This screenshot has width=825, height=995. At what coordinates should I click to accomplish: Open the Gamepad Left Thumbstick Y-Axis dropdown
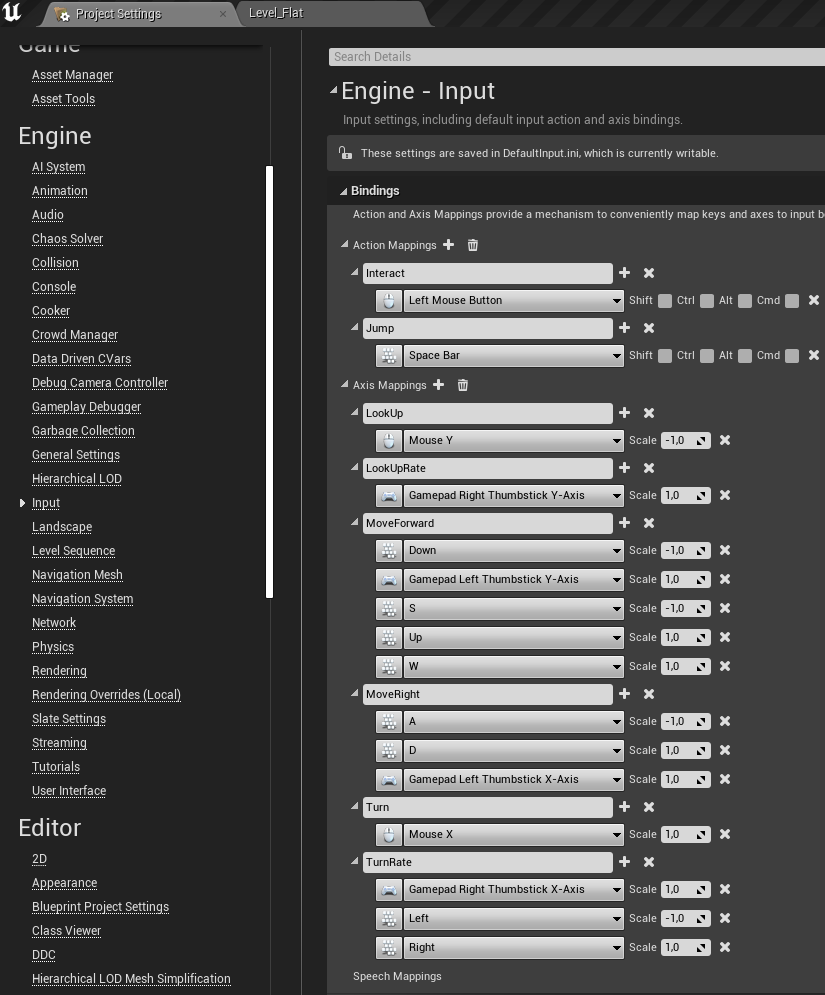(x=514, y=579)
